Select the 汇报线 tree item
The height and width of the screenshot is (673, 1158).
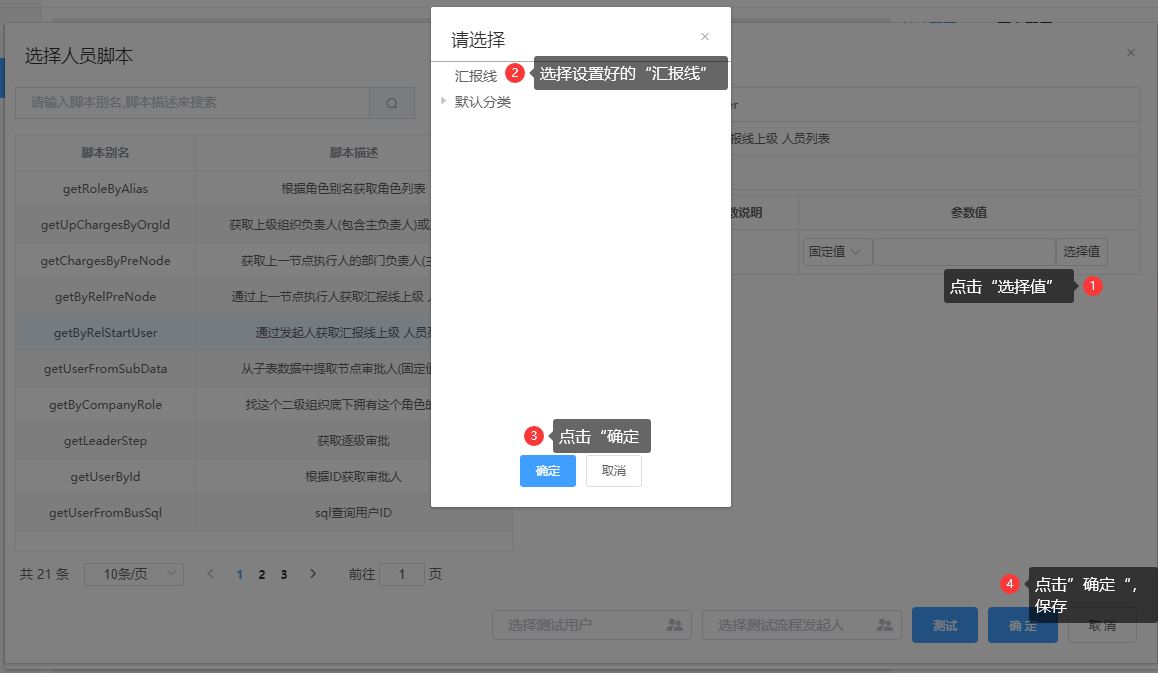475,76
